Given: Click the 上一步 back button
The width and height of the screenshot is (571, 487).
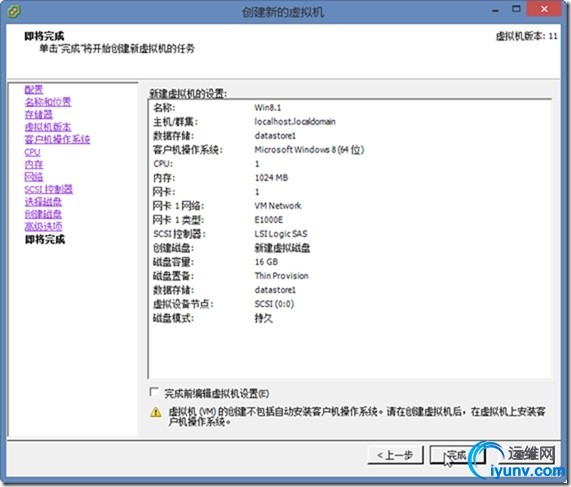Looking at the screenshot, I should point(395,455).
